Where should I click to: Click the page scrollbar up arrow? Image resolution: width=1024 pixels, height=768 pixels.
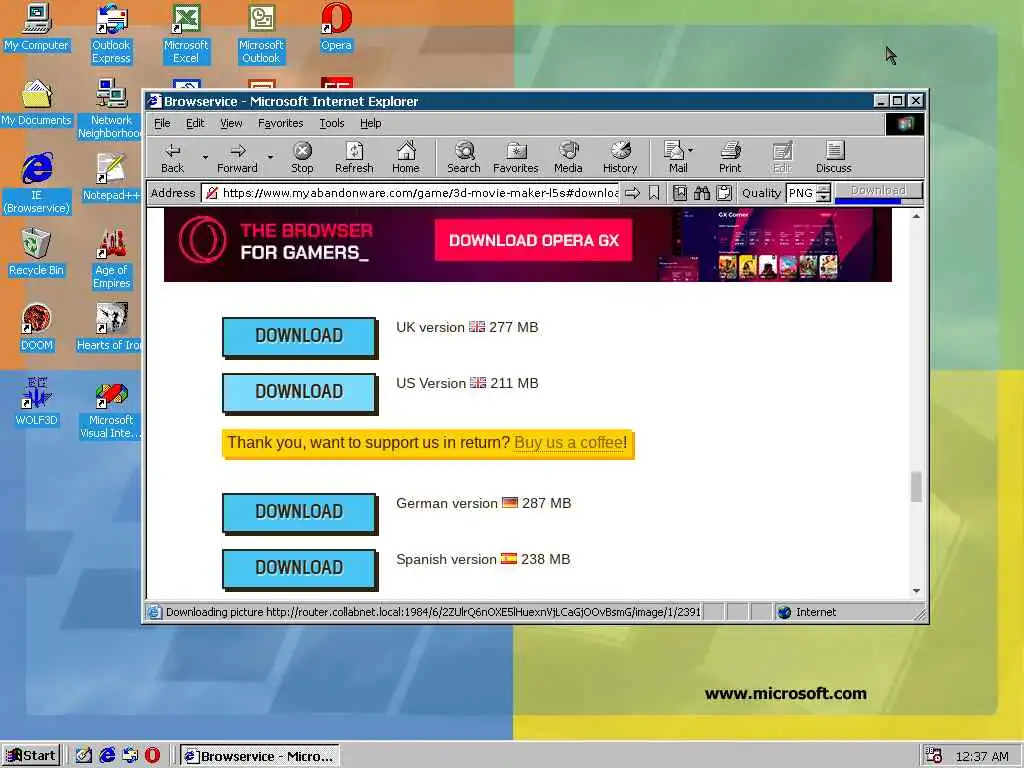916,216
